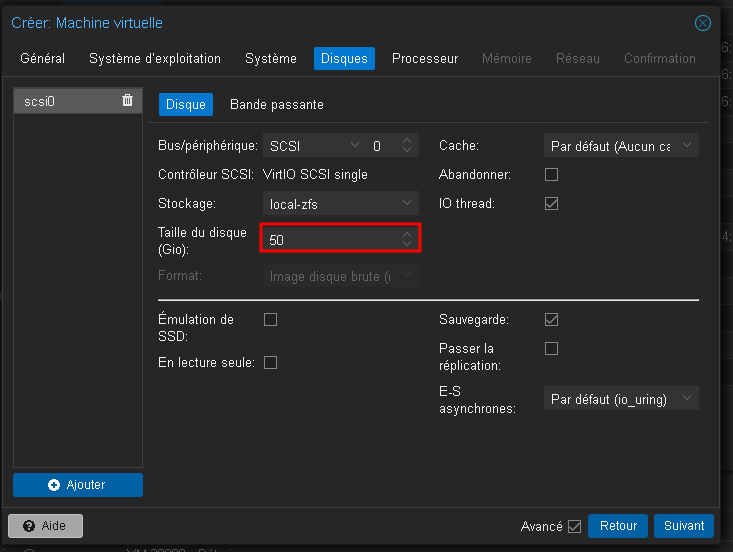733x552 pixels.
Task: Click the Suivant button
Action: click(684, 526)
